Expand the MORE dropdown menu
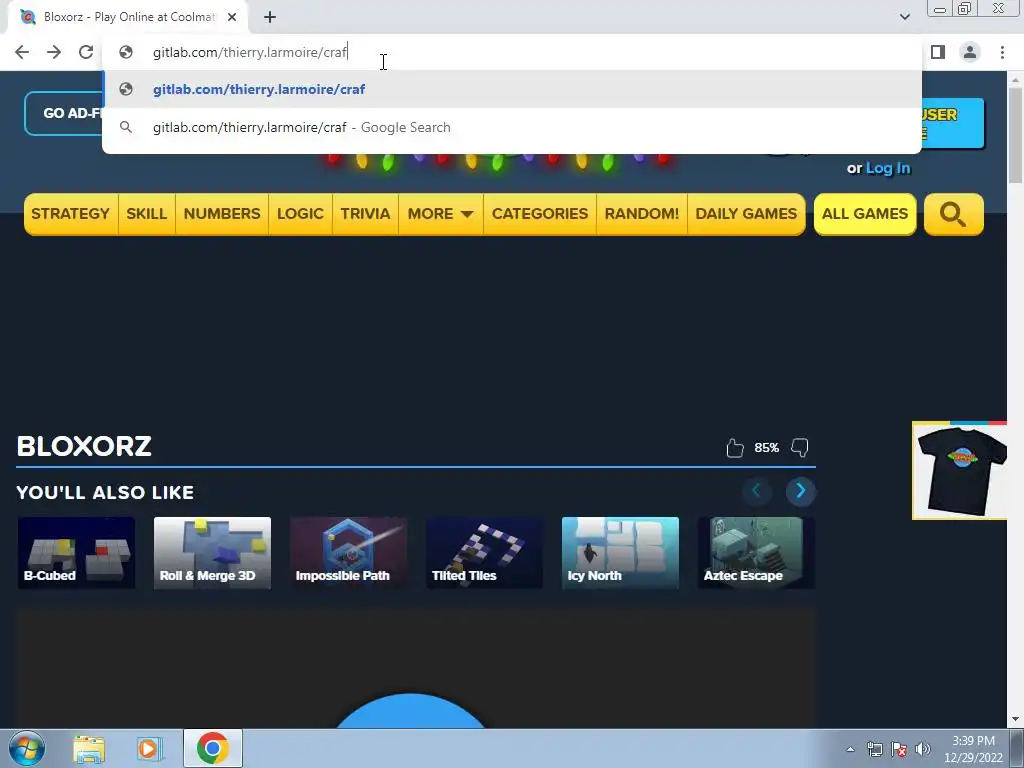This screenshot has width=1024, height=768. 441,214
